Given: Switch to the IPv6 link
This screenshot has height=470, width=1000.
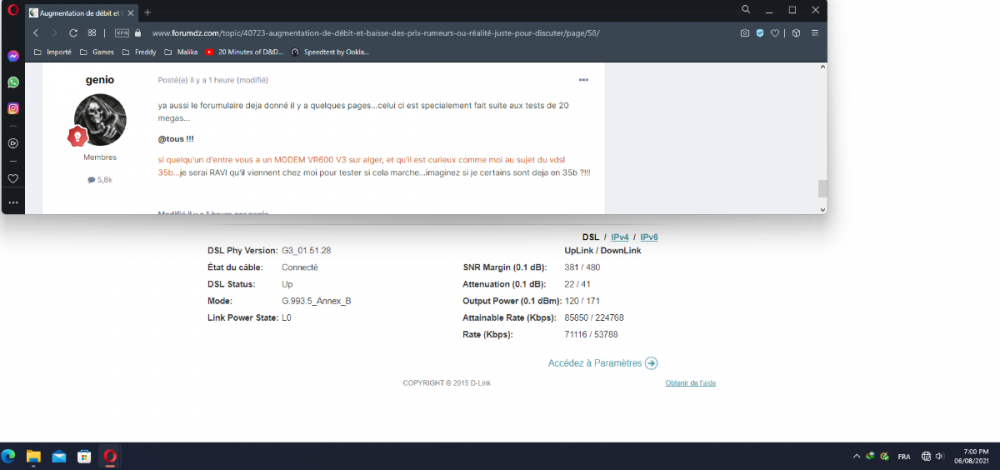Looking at the screenshot, I should (x=649, y=237).
